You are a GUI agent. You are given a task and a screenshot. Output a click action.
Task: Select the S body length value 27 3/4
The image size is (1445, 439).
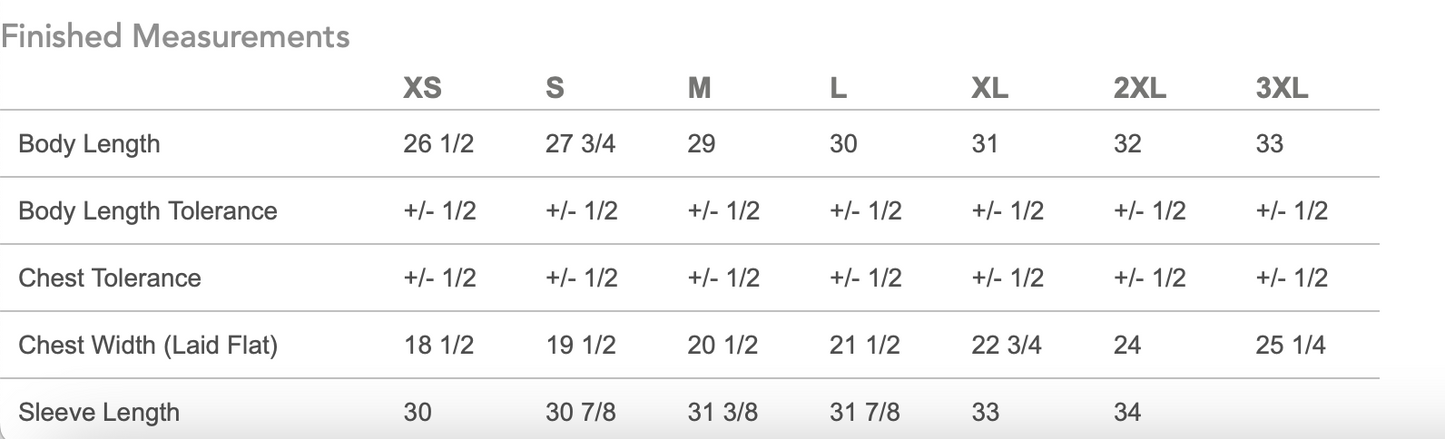click(x=581, y=144)
